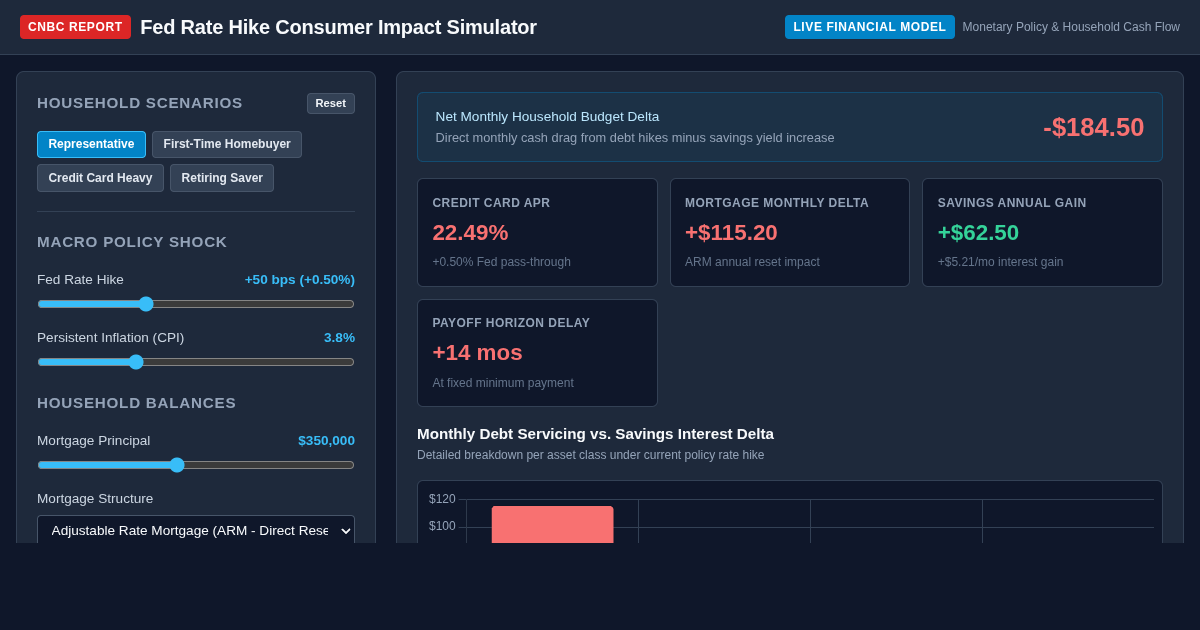Adjust the Mortgage Principal slider

pos(196,465)
